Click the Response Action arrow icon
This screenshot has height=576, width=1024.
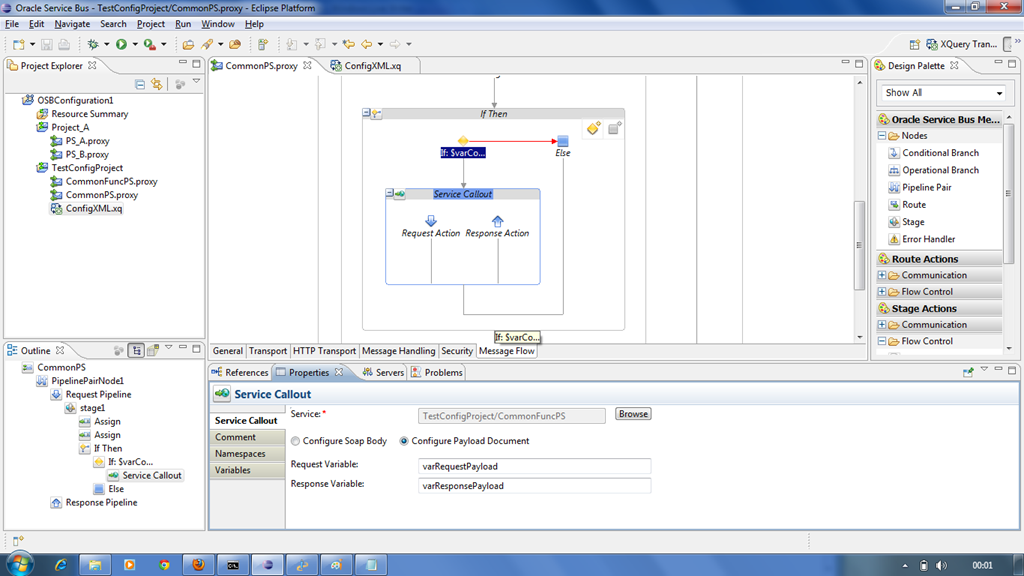click(x=497, y=221)
